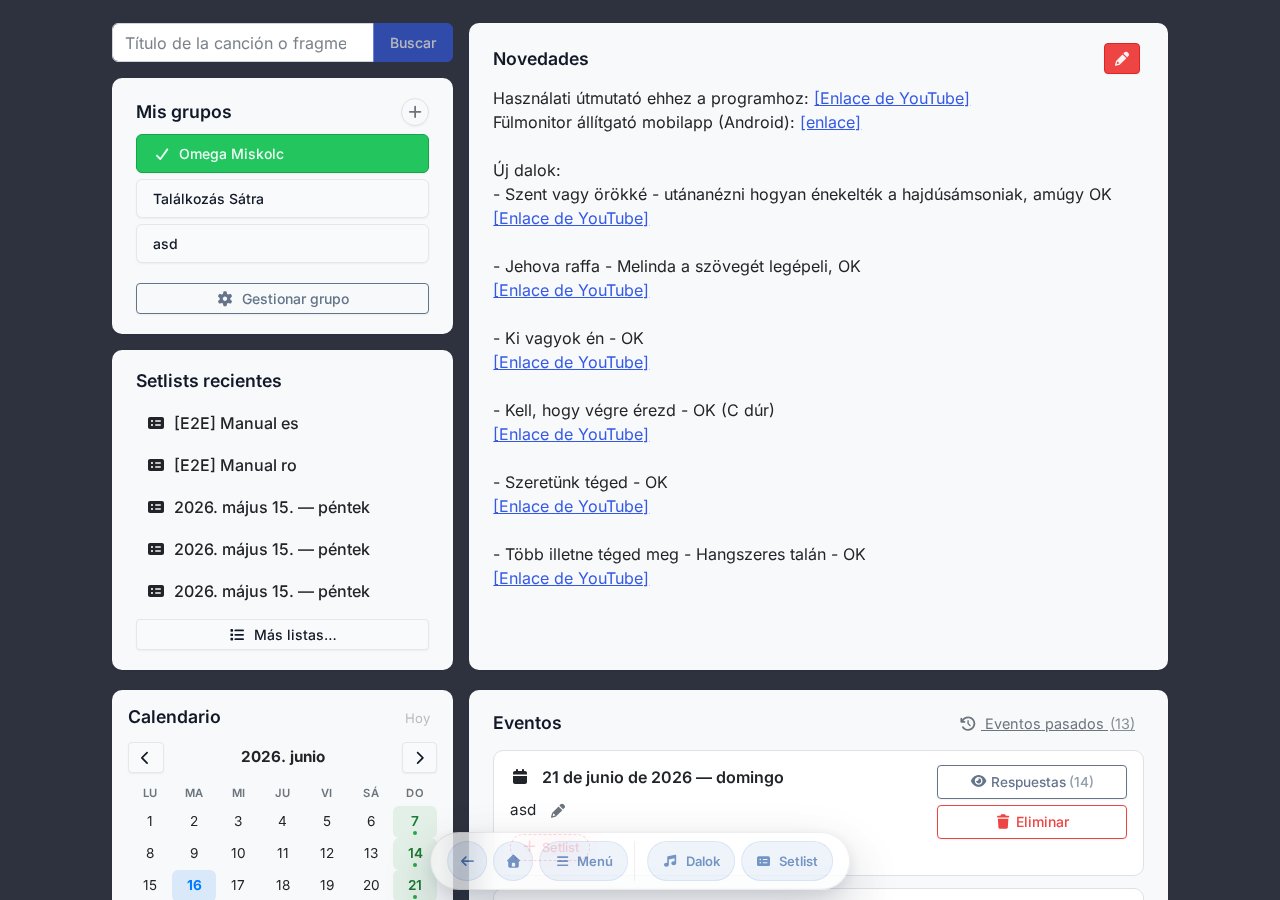Select the asd group

point(282,244)
